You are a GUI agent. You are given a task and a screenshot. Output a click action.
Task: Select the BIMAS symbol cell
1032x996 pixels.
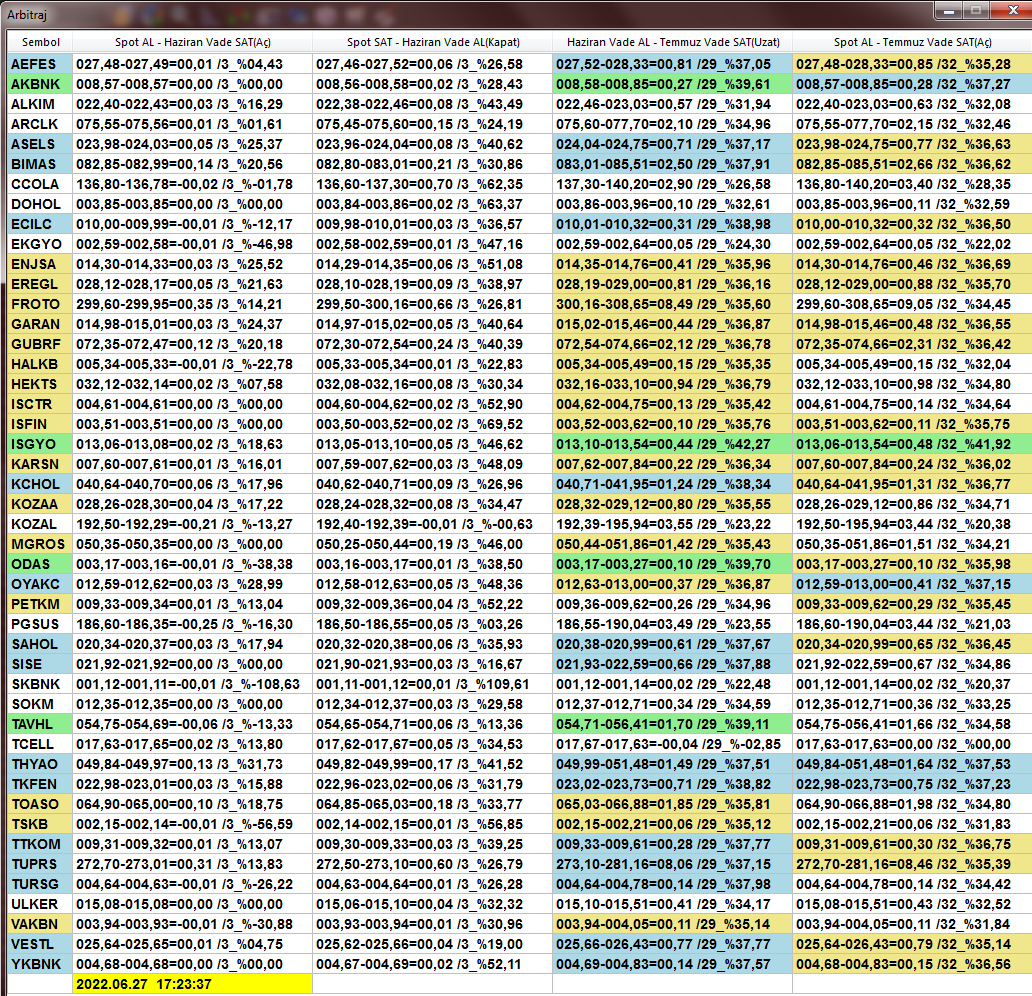(39, 164)
